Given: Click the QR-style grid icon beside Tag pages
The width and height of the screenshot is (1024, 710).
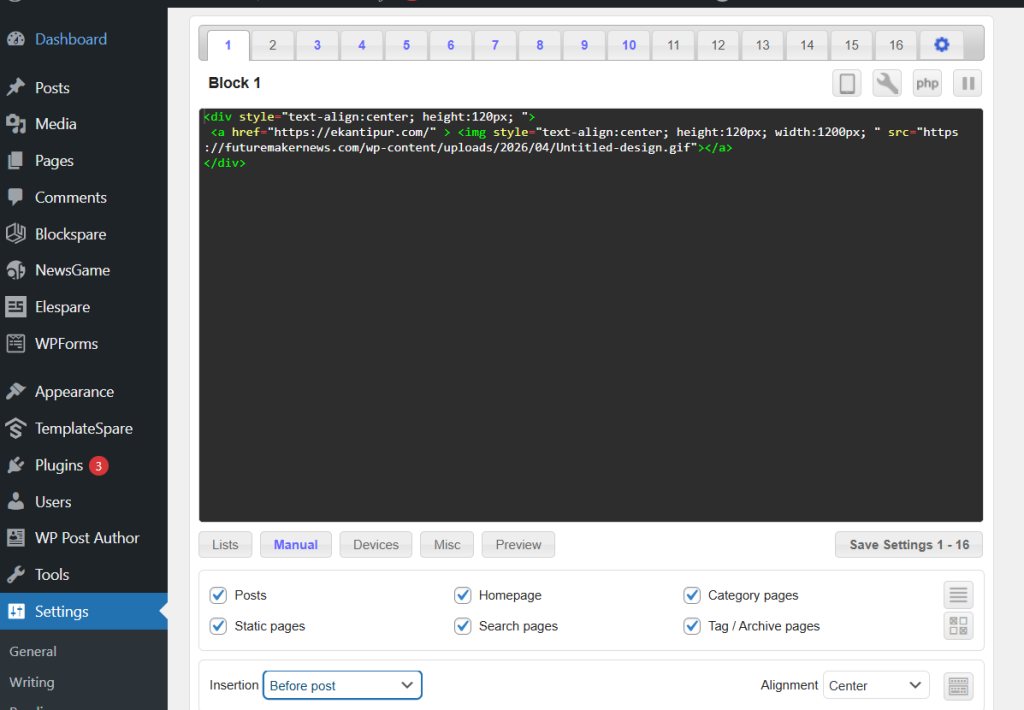Looking at the screenshot, I should coord(958,626).
